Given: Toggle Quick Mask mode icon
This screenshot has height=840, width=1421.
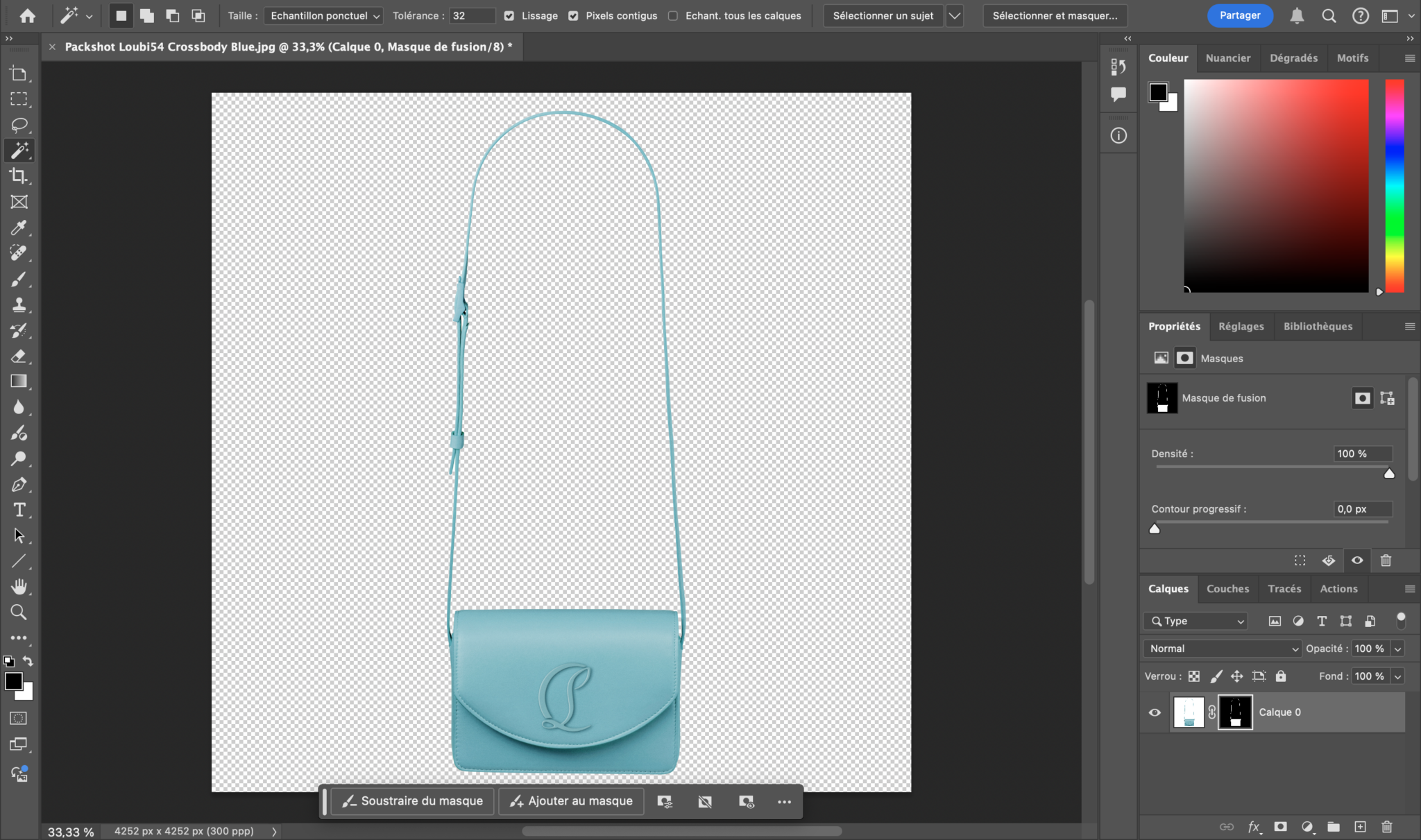Looking at the screenshot, I should pyautogui.click(x=19, y=719).
